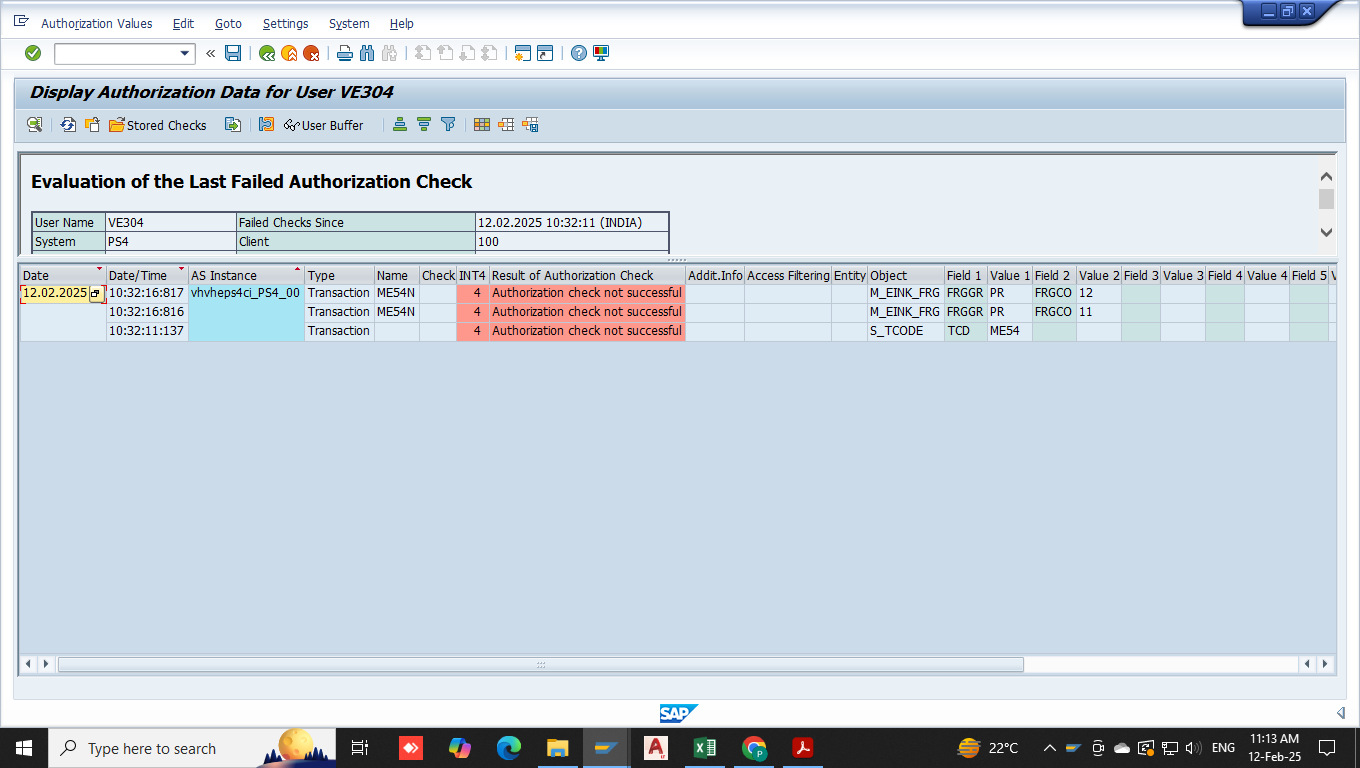Click the horizontal scrollbar of the results table
The height and width of the screenshot is (768, 1360).
540,664
